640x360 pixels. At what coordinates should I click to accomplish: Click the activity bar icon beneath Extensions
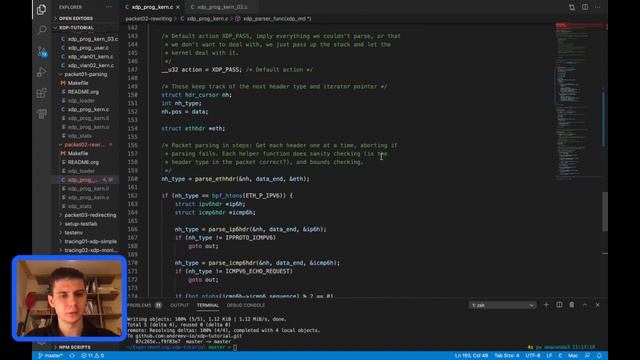[x=41, y=113]
